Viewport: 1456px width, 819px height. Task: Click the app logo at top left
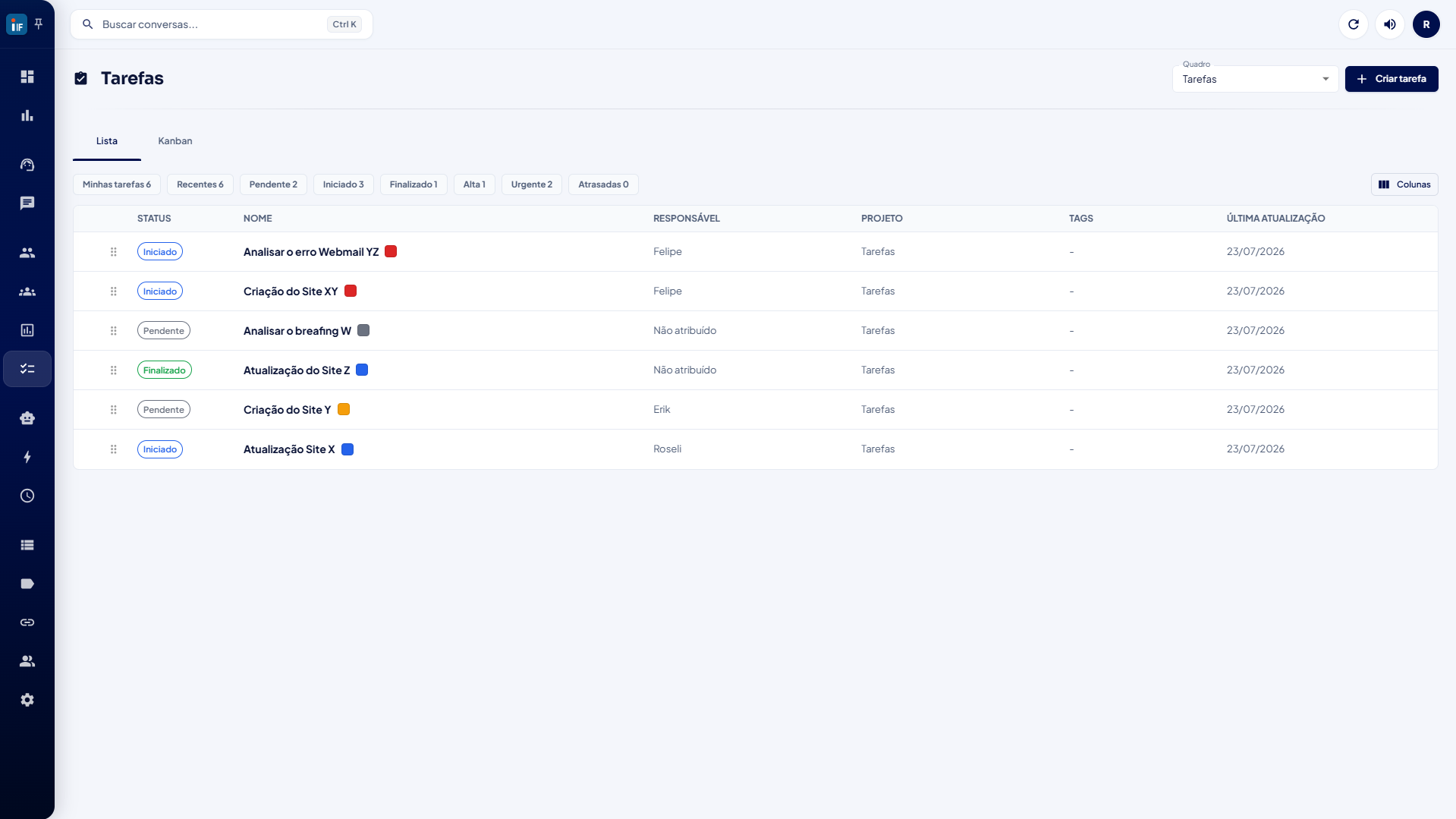(x=17, y=24)
